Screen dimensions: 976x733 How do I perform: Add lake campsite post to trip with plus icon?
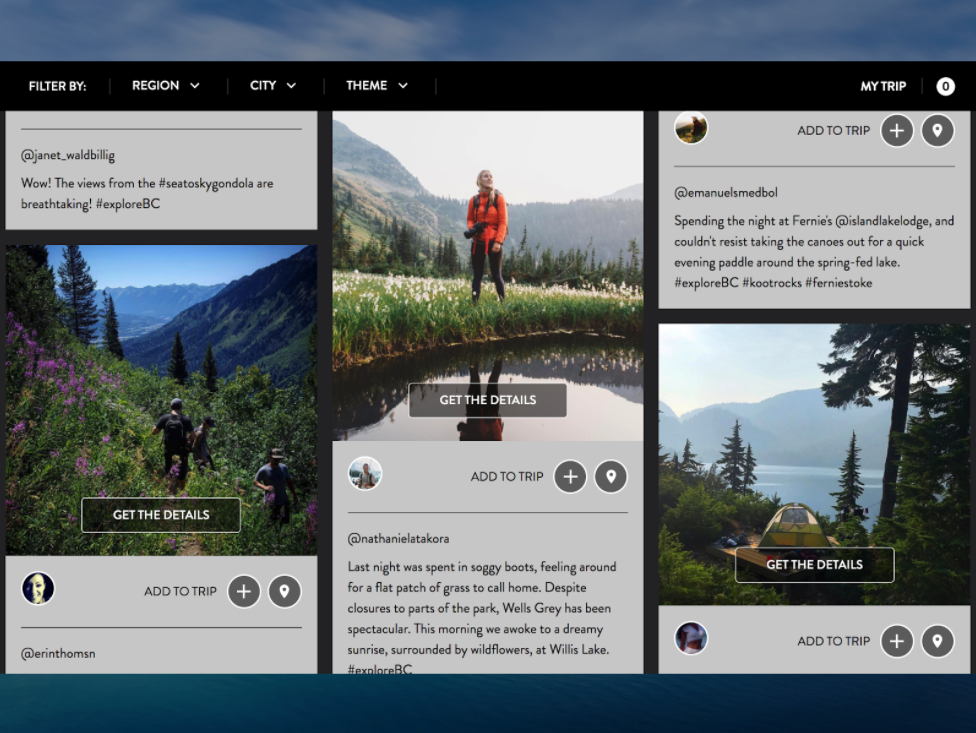point(896,641)
